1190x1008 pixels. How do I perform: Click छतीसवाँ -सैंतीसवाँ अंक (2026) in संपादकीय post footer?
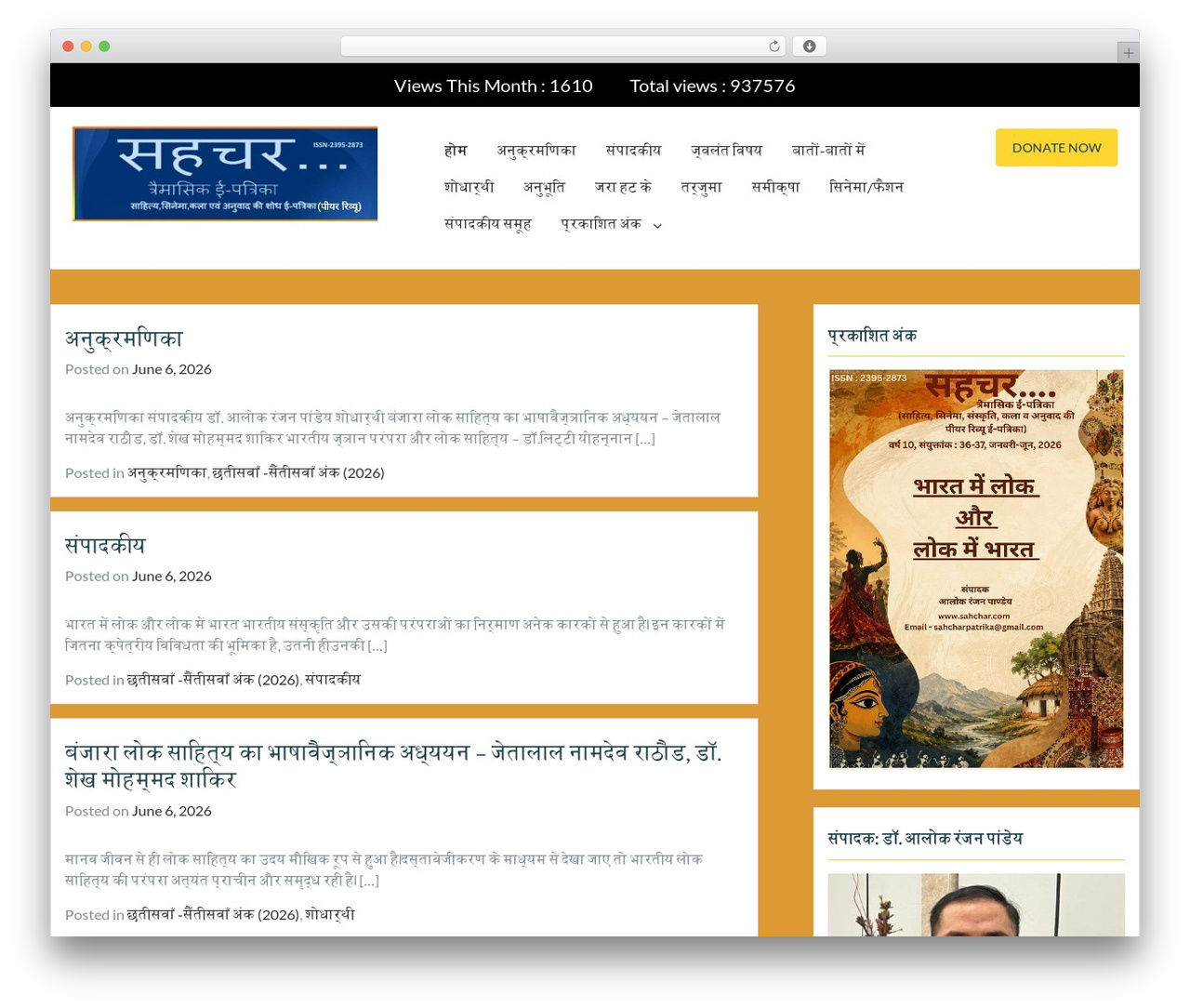pos(213,680)
